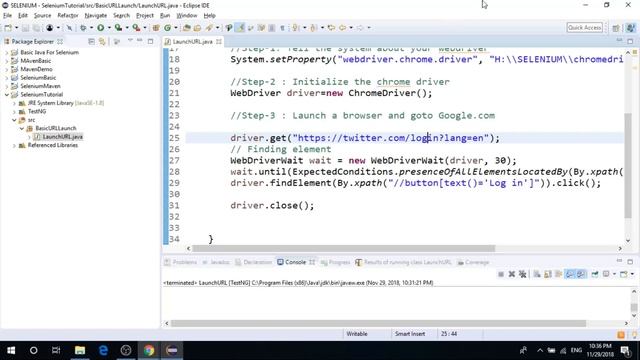
Task: Toggle Mark Occurrences toolbar icon
Action: pos(241,28)
